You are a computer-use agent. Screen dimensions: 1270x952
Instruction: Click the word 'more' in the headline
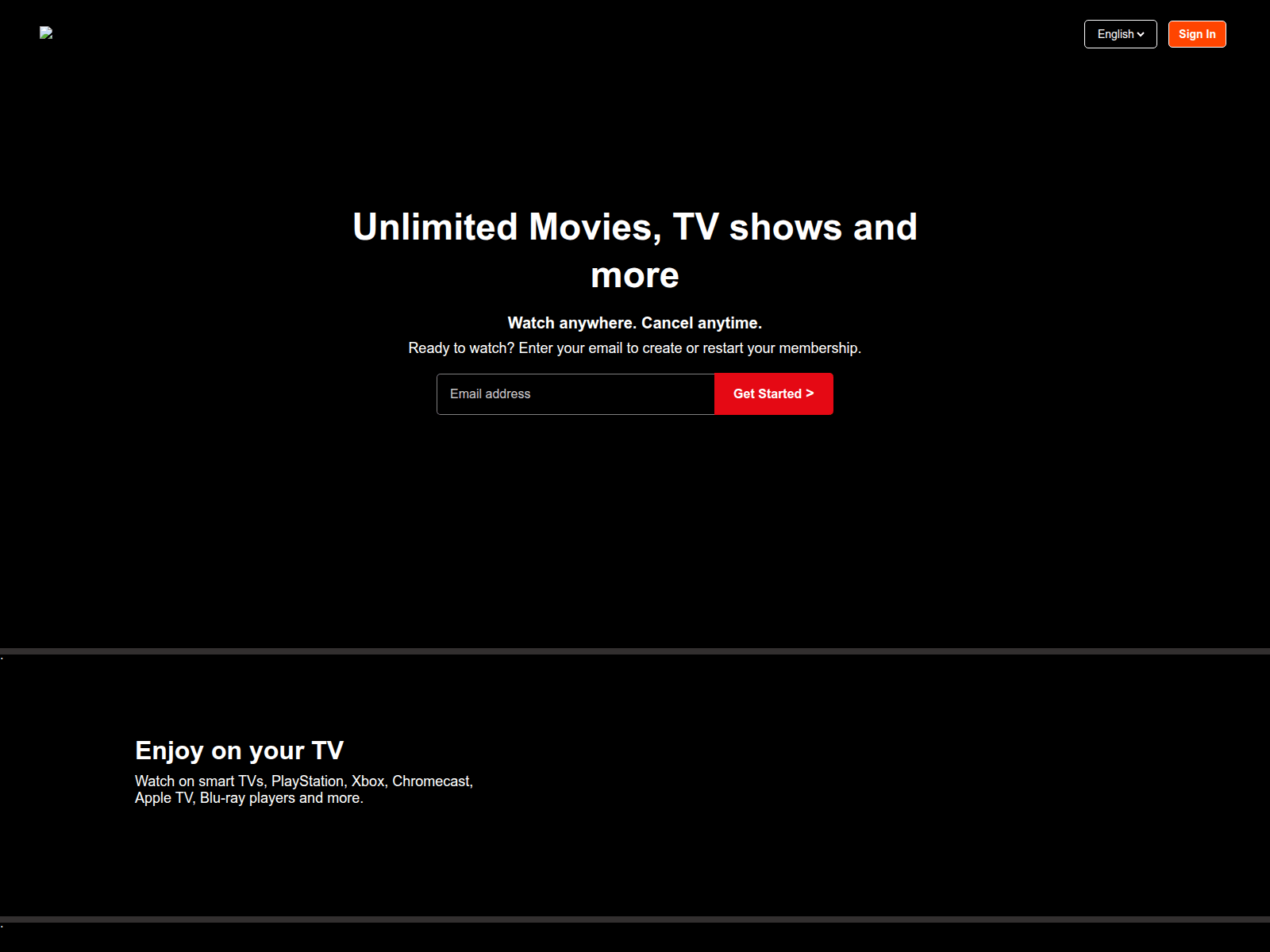[634, 275]
